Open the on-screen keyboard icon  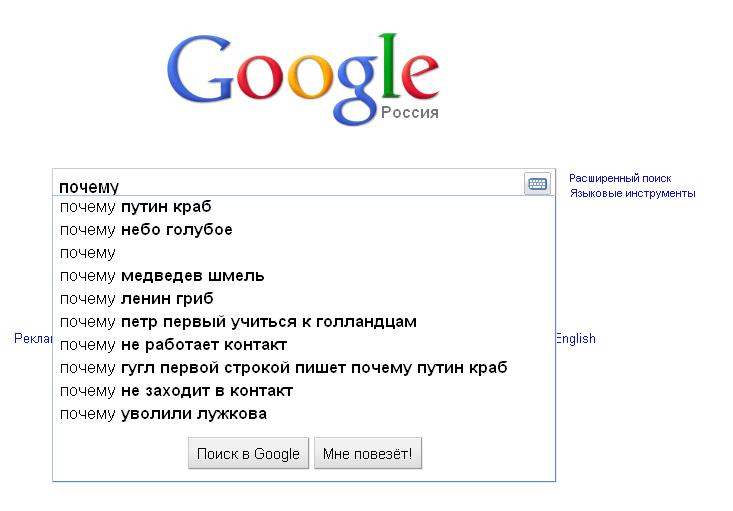click(x=537, y=184)
